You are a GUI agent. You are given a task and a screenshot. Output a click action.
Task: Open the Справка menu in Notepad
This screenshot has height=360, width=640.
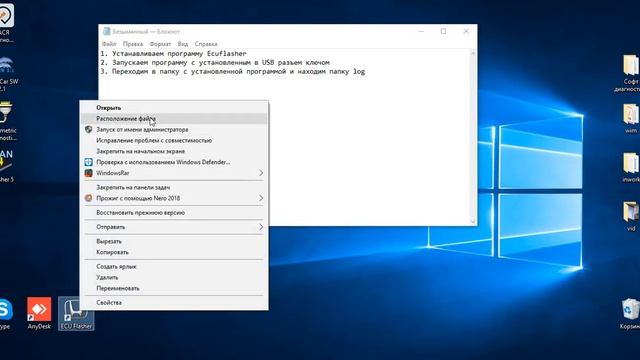coord(206,44)
